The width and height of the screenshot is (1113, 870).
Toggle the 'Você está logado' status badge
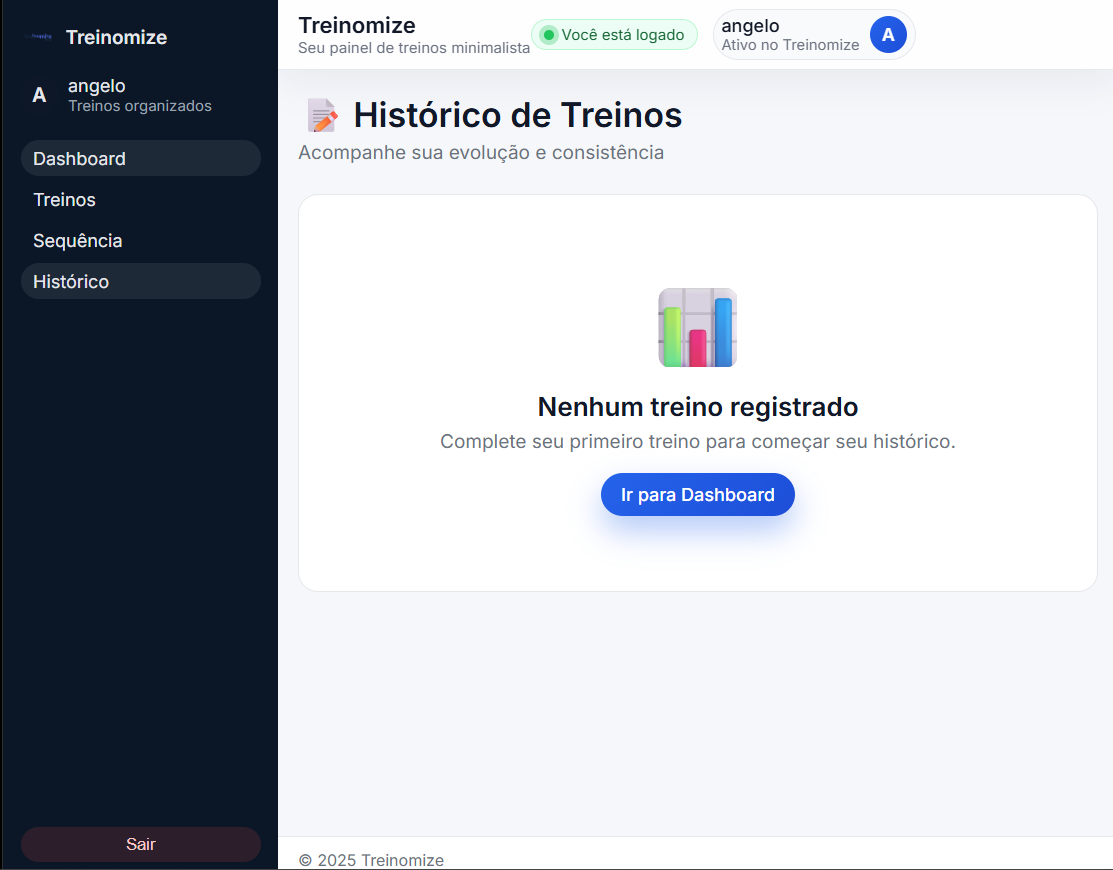614,34
